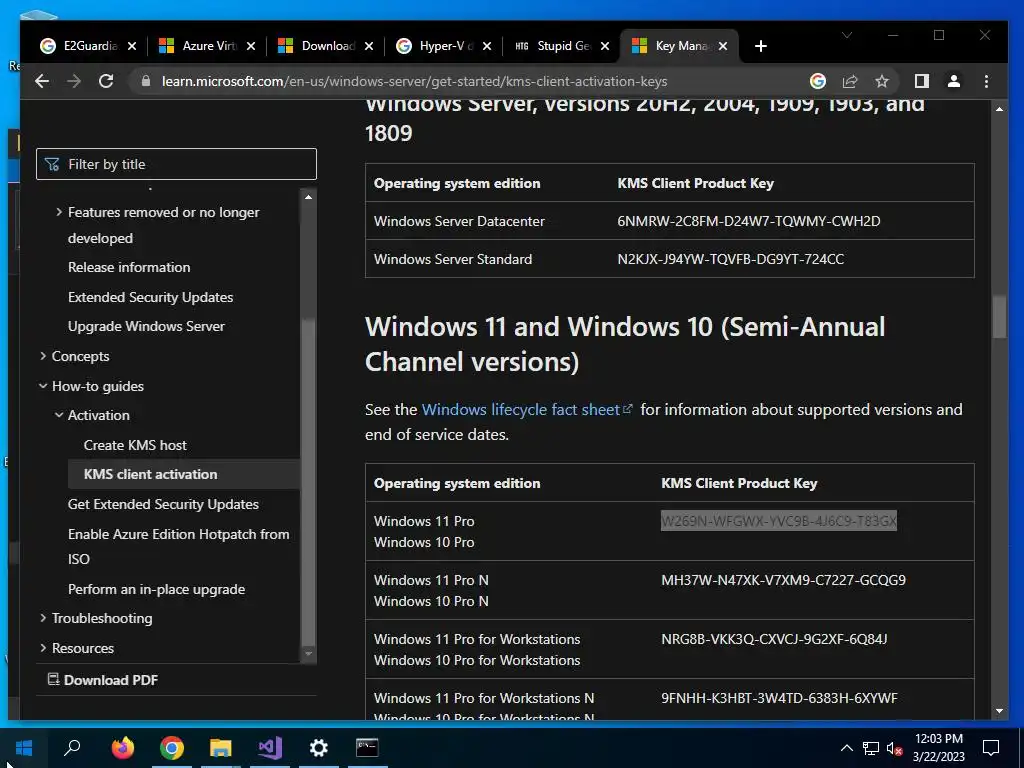Collapse the Activation section
This screenshot has width=1024, height=768.
coord(59,415)
